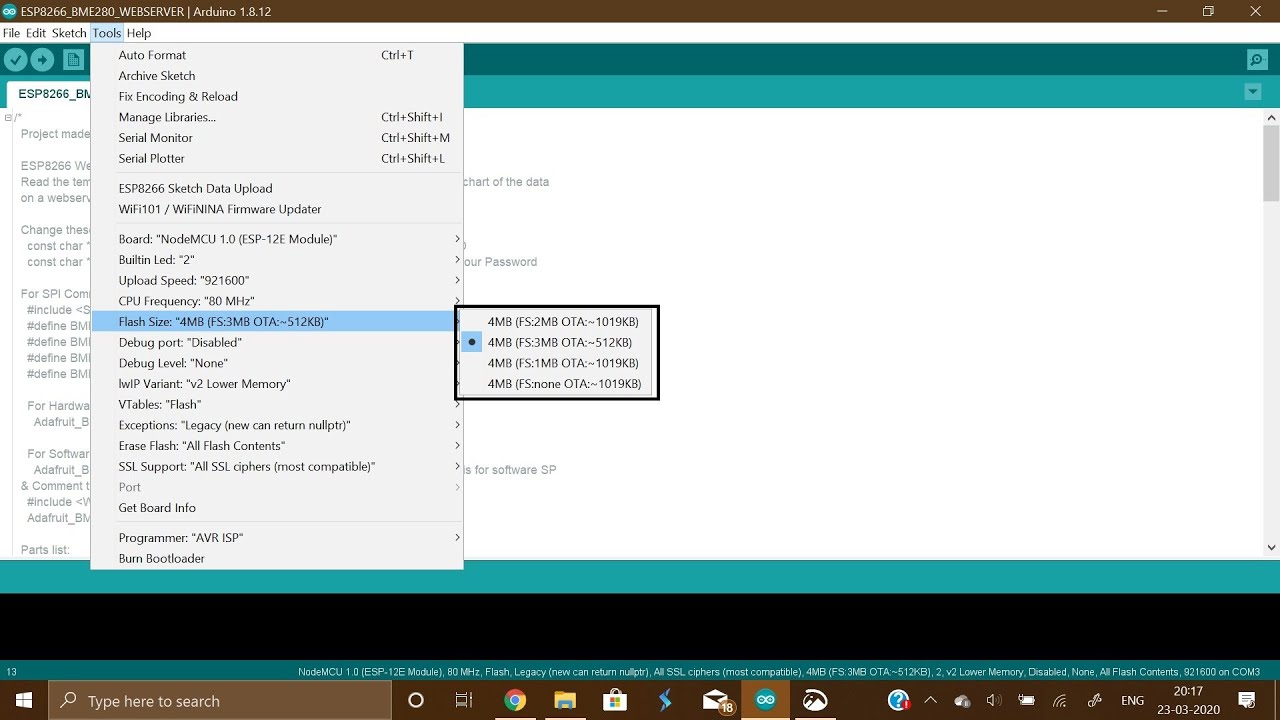Open Task View on the taskbar
Screen dimensions: 1280x720
tap(464, 701)
